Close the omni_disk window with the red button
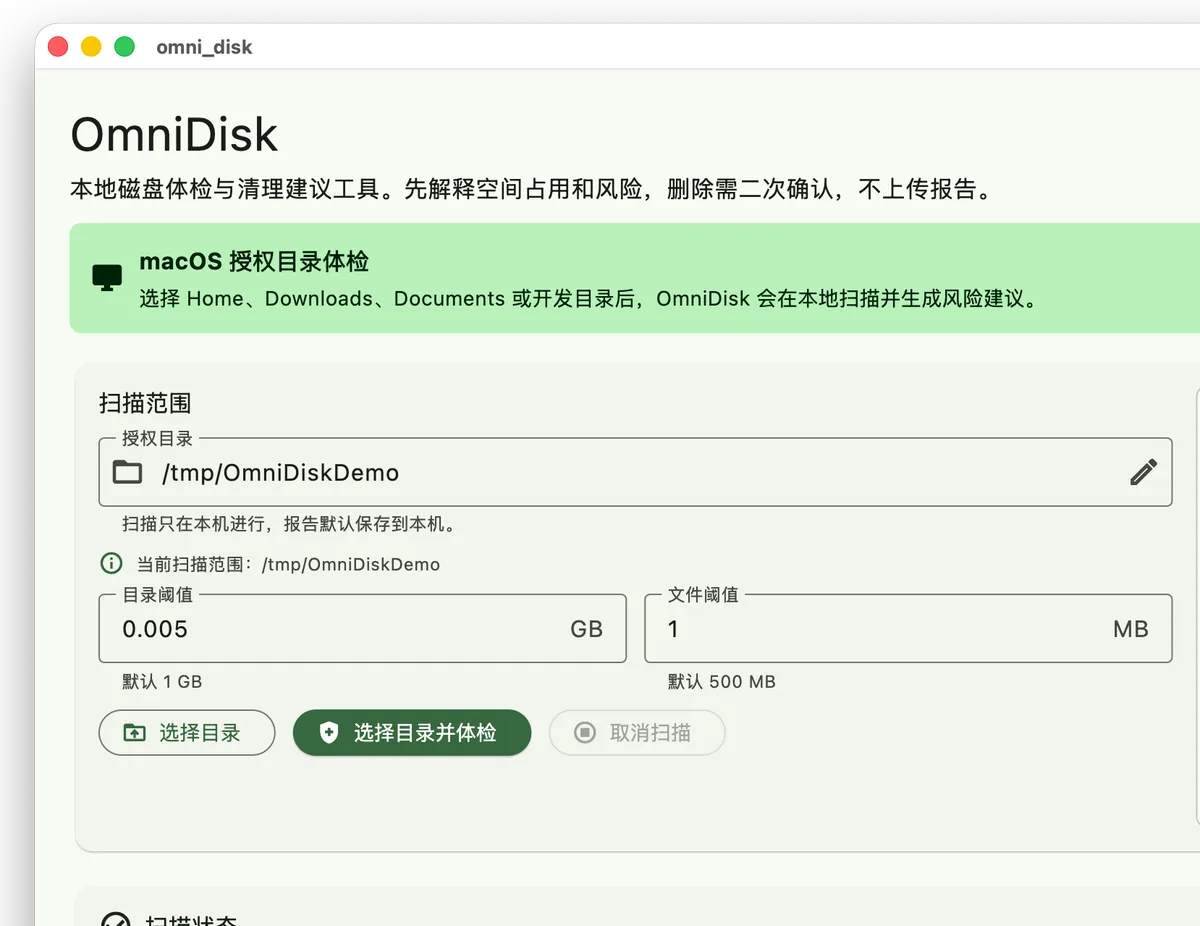1200x926 pixels. 58,46
